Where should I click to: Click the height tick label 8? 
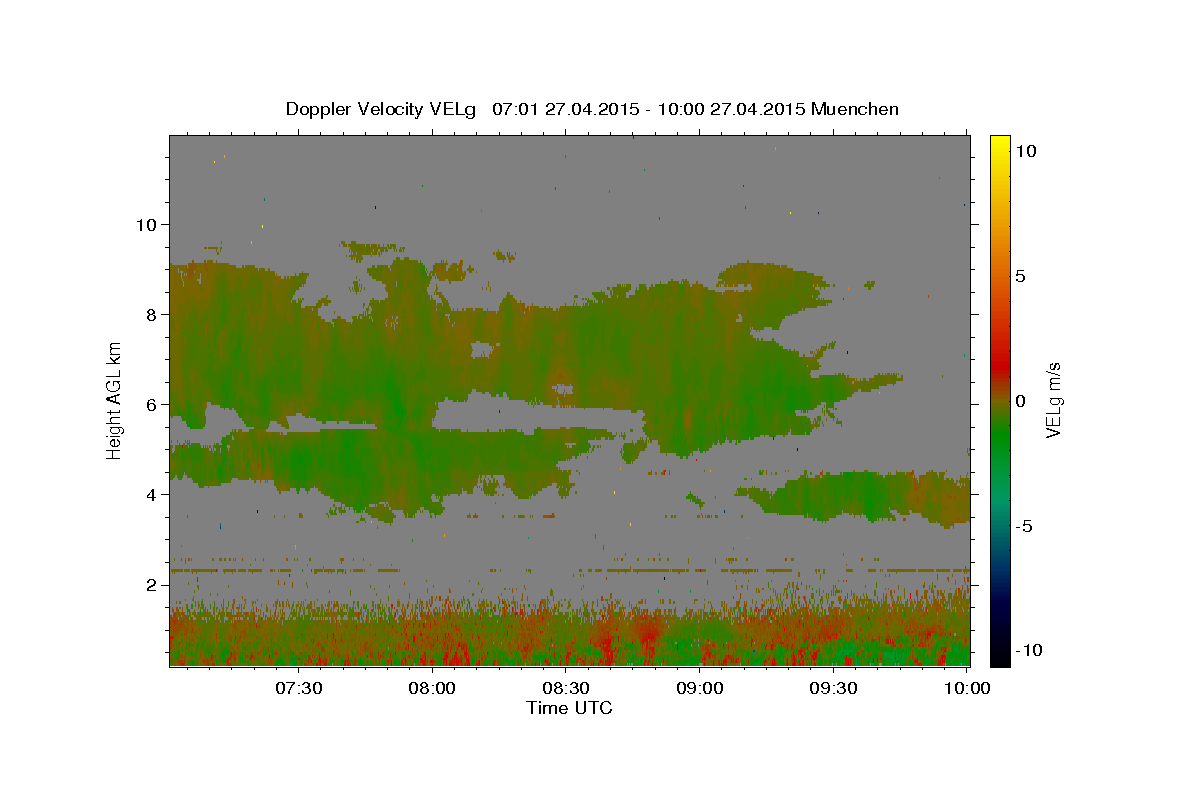[150, 314]
